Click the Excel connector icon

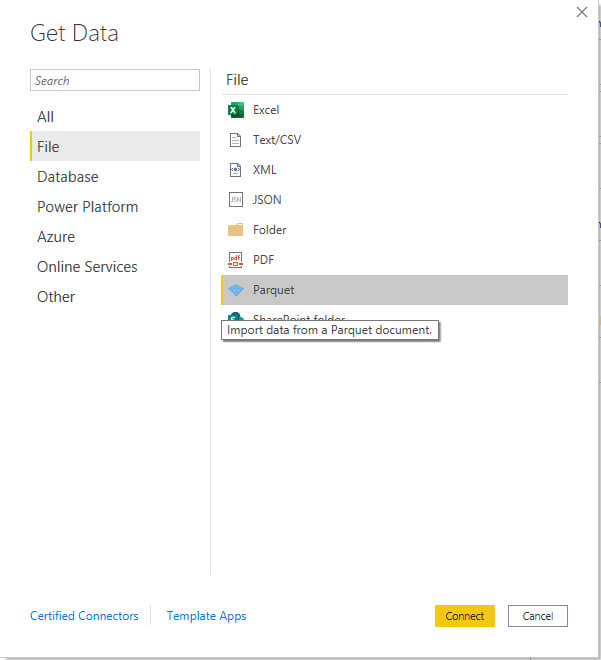236,110
